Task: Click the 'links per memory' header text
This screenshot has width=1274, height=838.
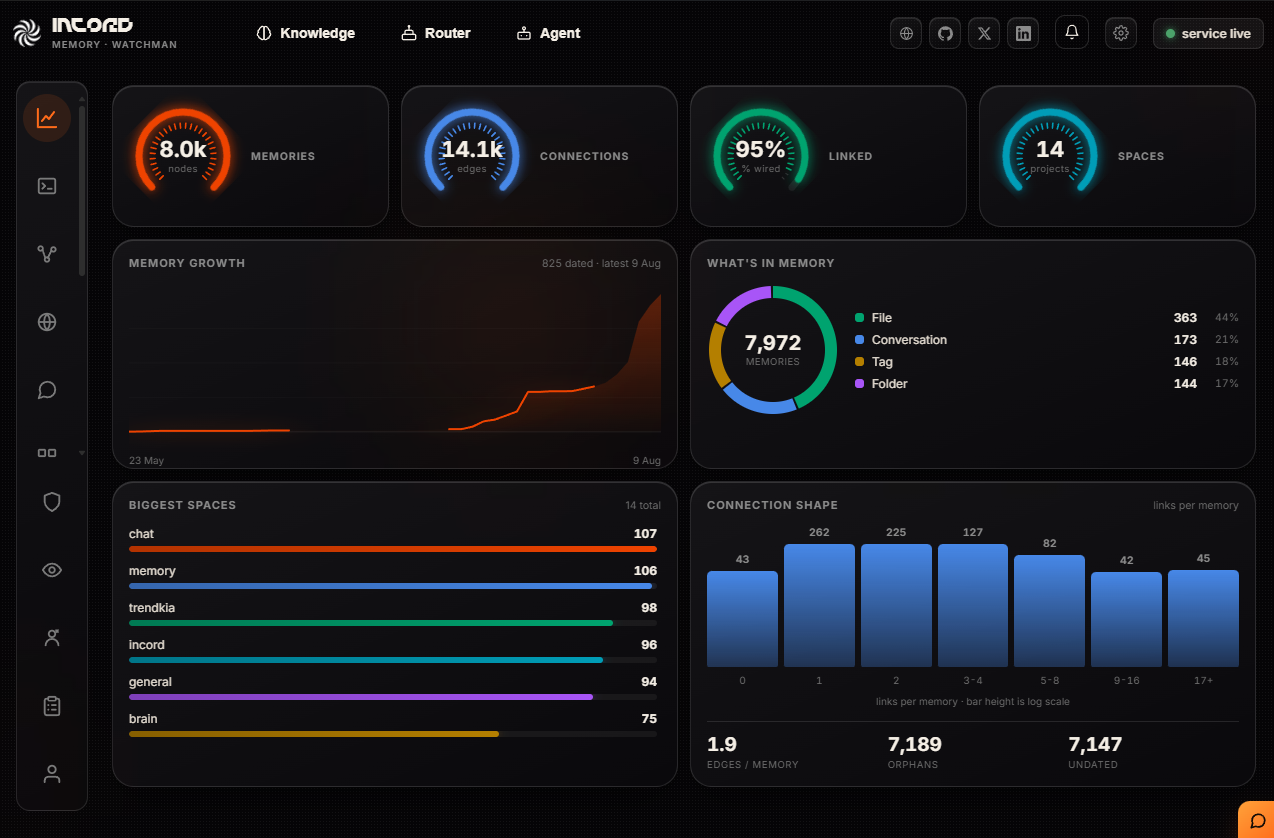Action: click(x=1196, y=505)
